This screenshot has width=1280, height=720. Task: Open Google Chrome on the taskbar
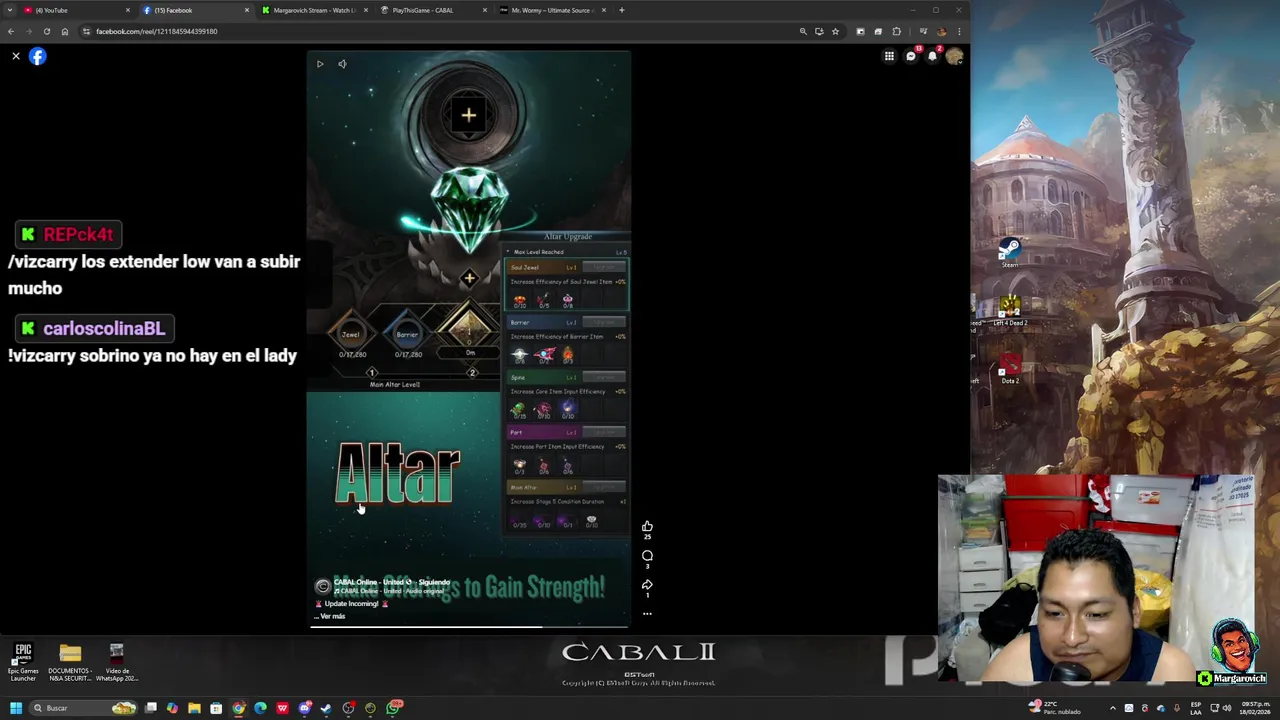[238, 708]
